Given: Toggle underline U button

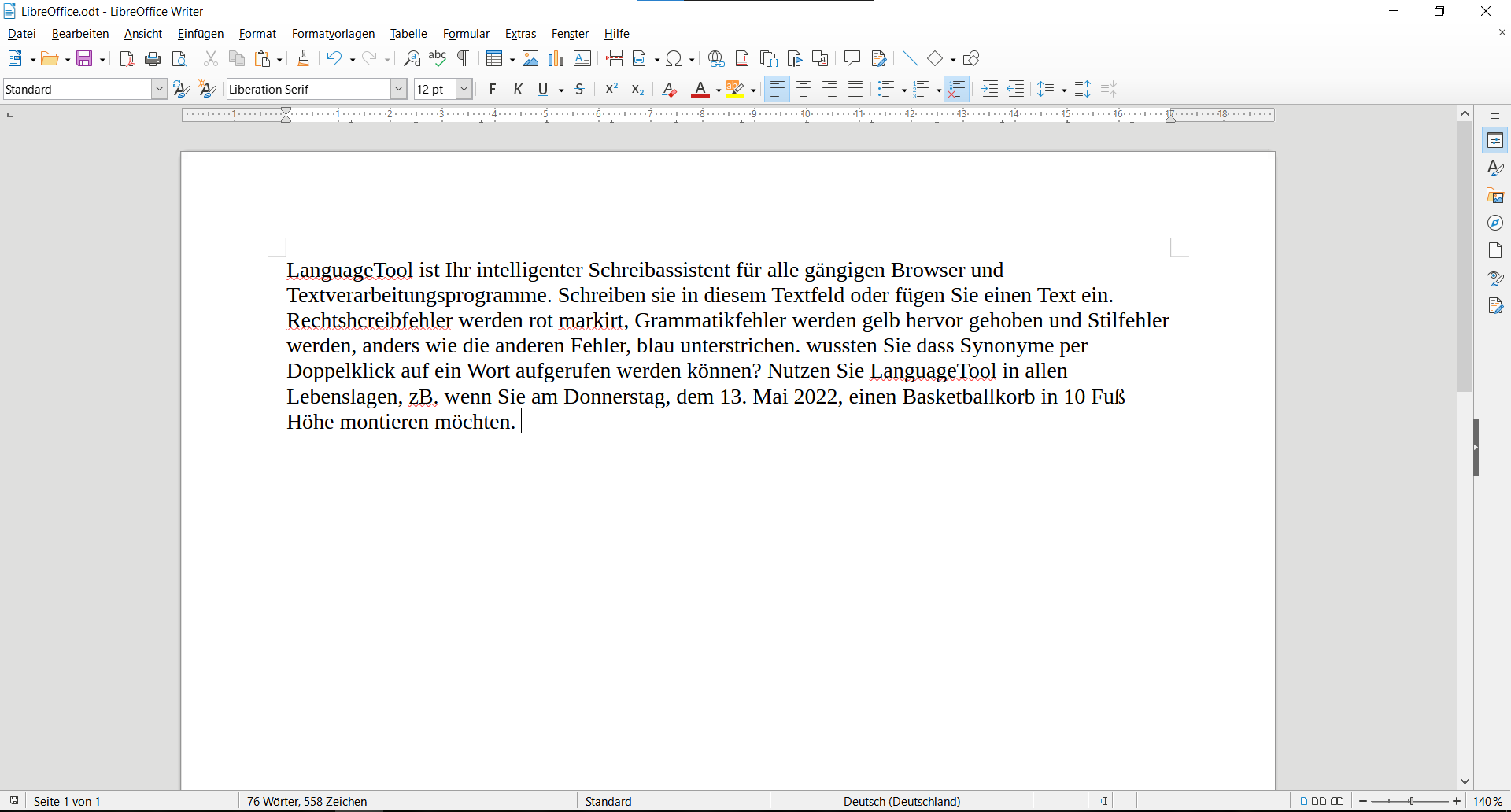Looking at the screenshot, I should pyautogui.click(x=543, y=90).
